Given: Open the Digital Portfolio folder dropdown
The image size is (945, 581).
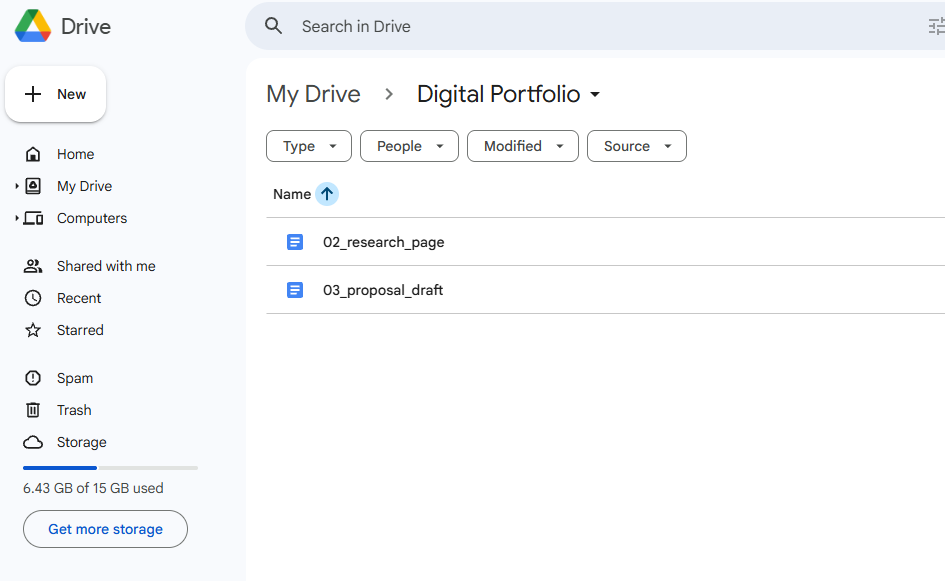Looking at the screenshot, I should [595, 95].
